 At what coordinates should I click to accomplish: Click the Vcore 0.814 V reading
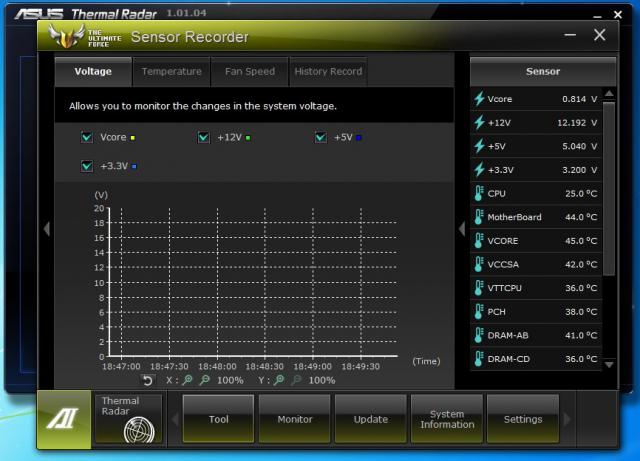(579, 99)
